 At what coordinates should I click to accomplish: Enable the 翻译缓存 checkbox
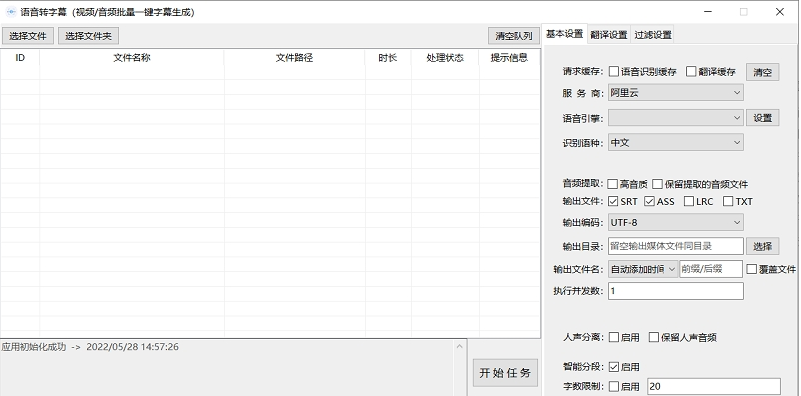(x=691, y=72)
